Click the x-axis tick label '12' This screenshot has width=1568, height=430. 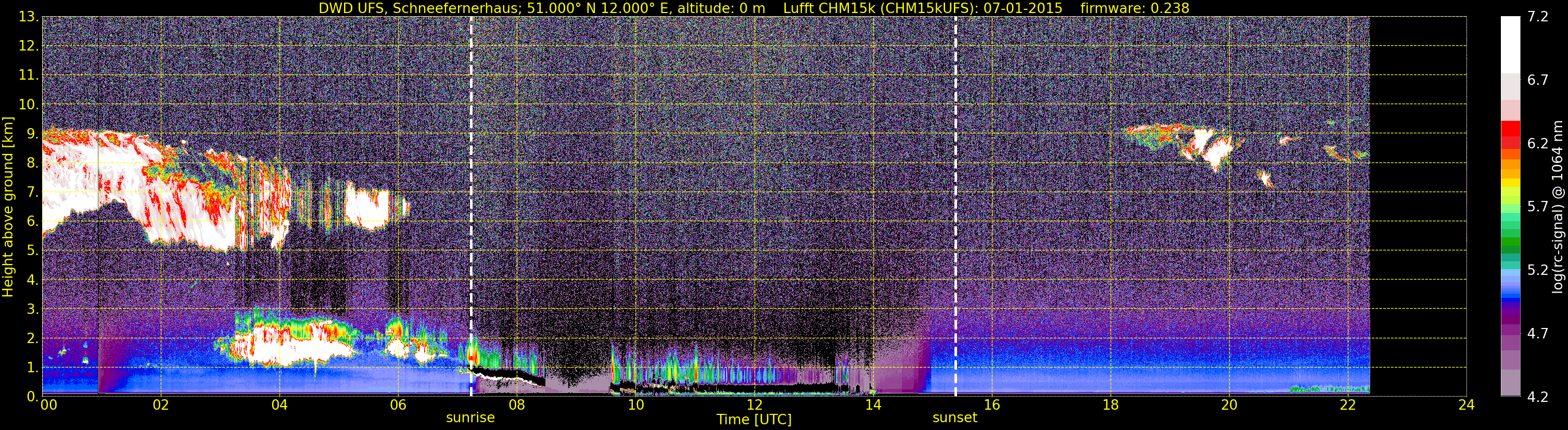(x=754, y=405)
